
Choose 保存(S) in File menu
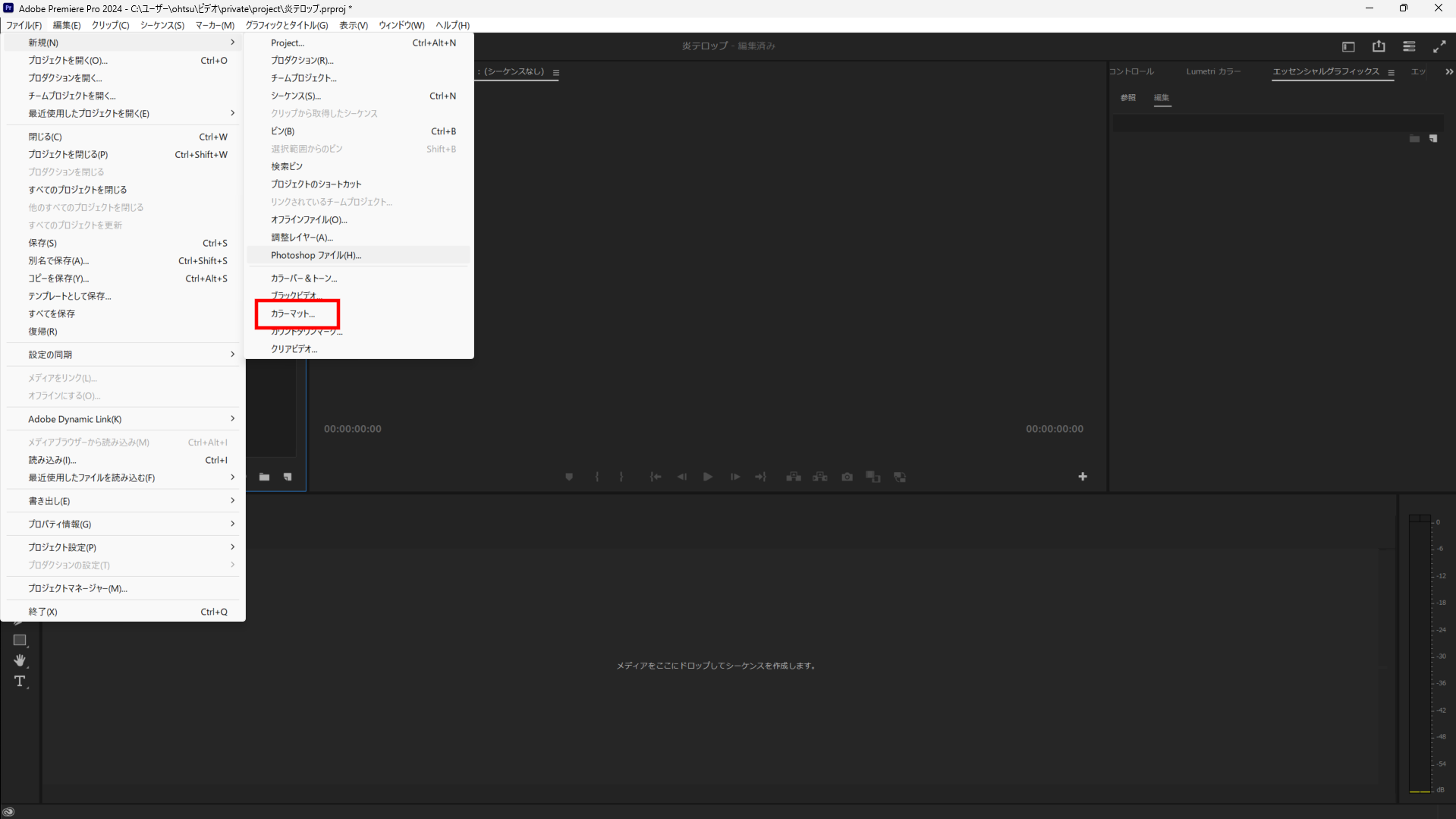coord(123,243)
